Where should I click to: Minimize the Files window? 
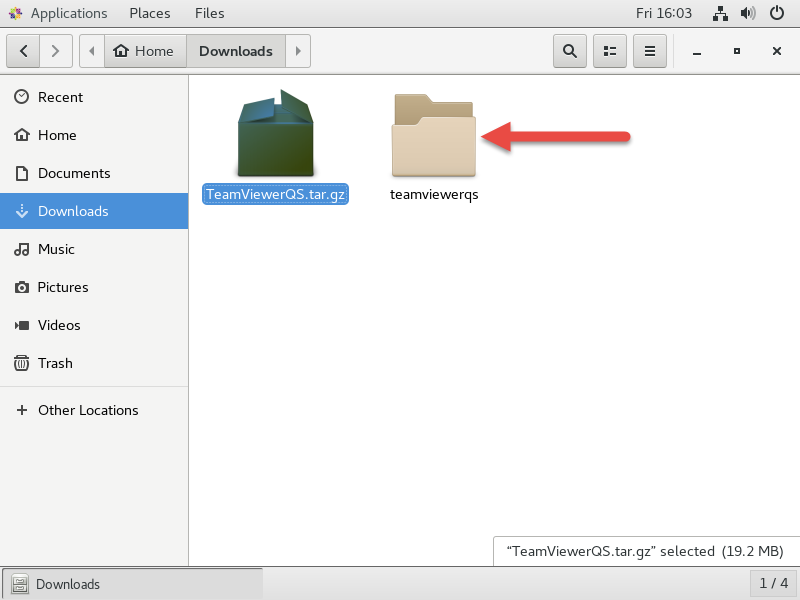coord(697,52)
